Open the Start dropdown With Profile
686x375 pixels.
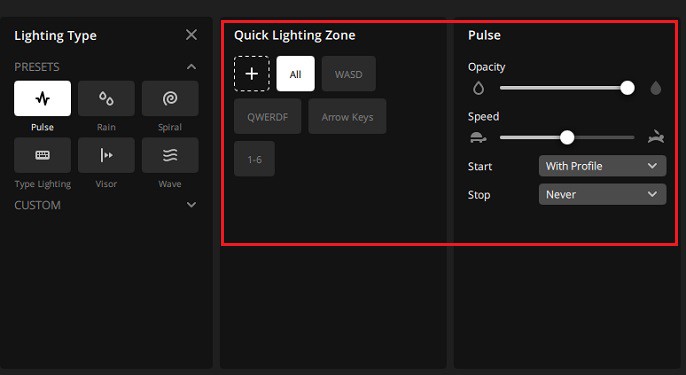tap(602, 166)
